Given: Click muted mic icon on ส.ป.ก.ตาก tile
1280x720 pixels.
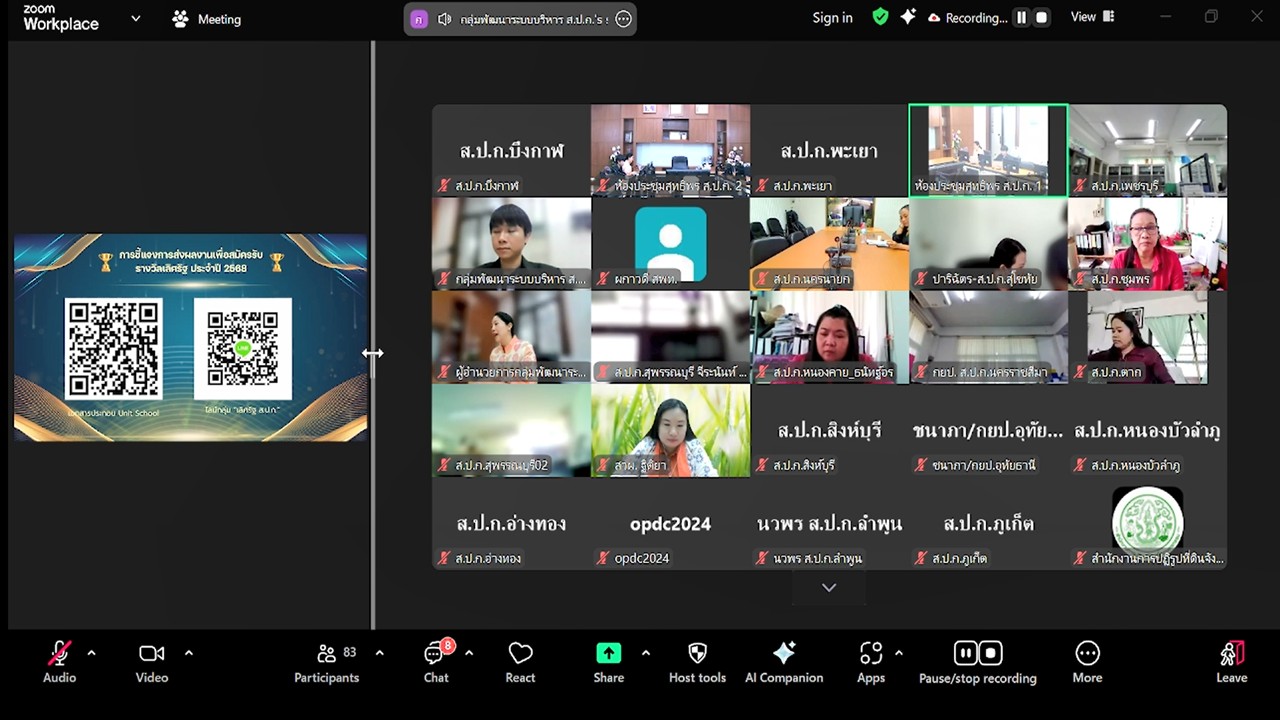Looking at the screenshot, I should [x=1081, y=372].
